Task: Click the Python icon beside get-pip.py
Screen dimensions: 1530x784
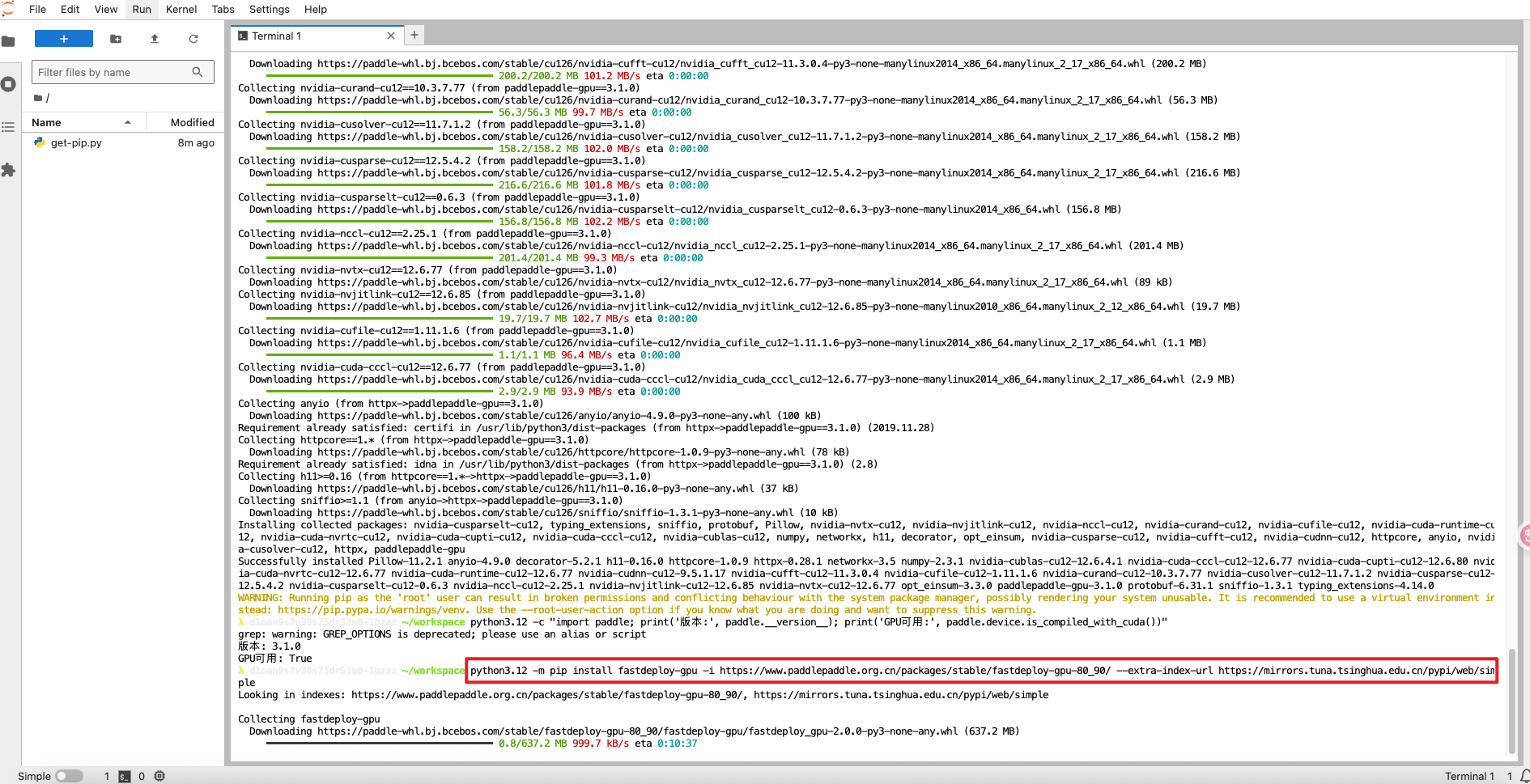Action: point(40,142)
